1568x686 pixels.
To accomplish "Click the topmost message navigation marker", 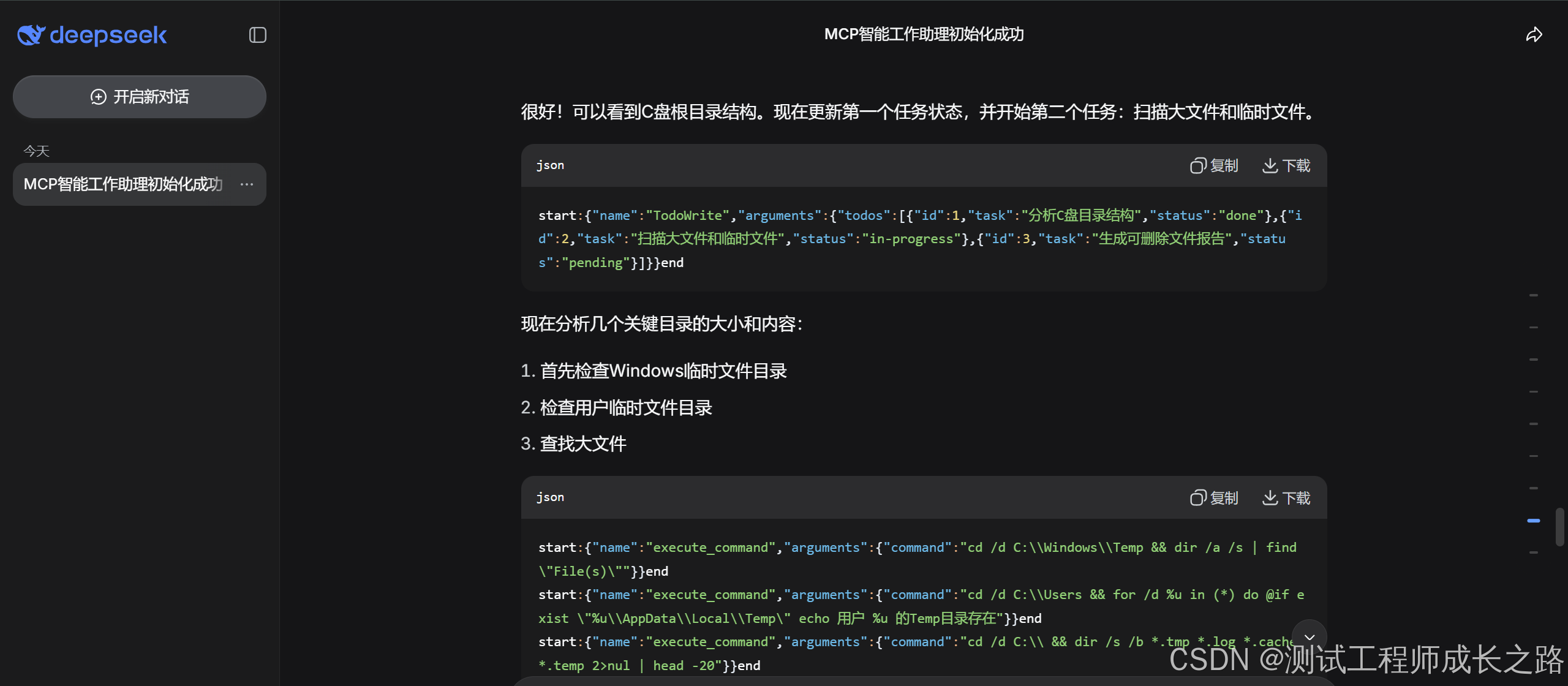I will click(1534, 295).
